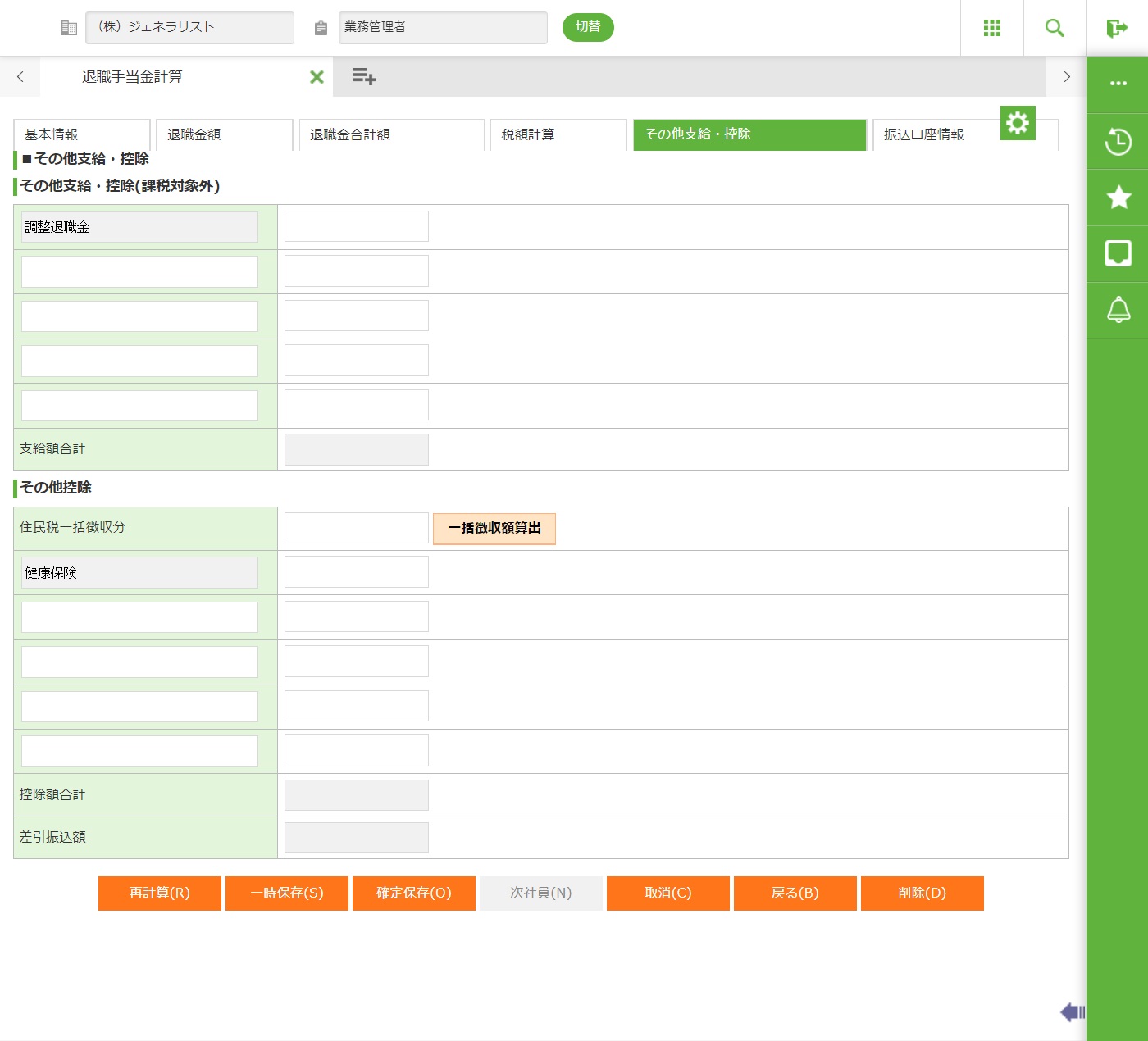The height and width of the screenshot is (1041, 1148).
Task: Open the role selector 業務管理者
Action: [443, 28]
